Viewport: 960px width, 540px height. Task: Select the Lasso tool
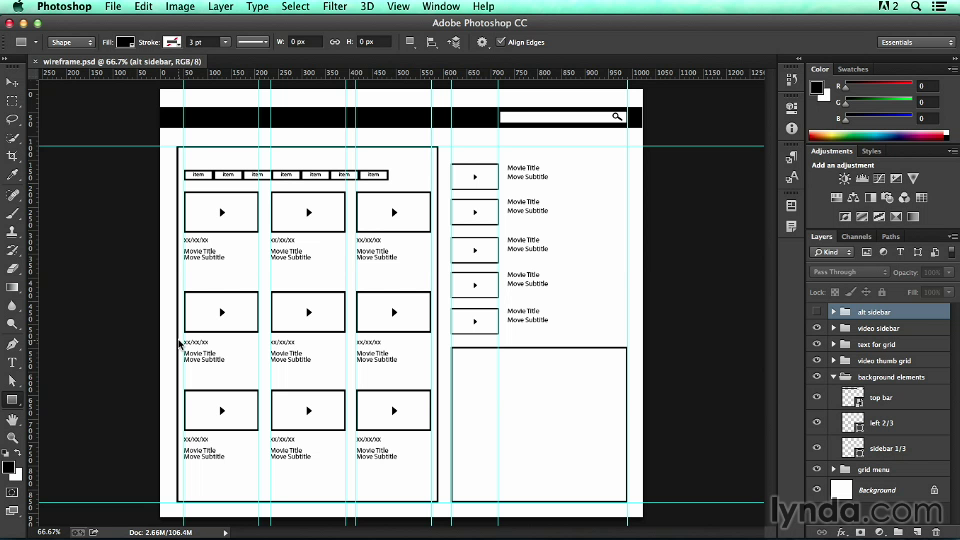tap(12, 119)
